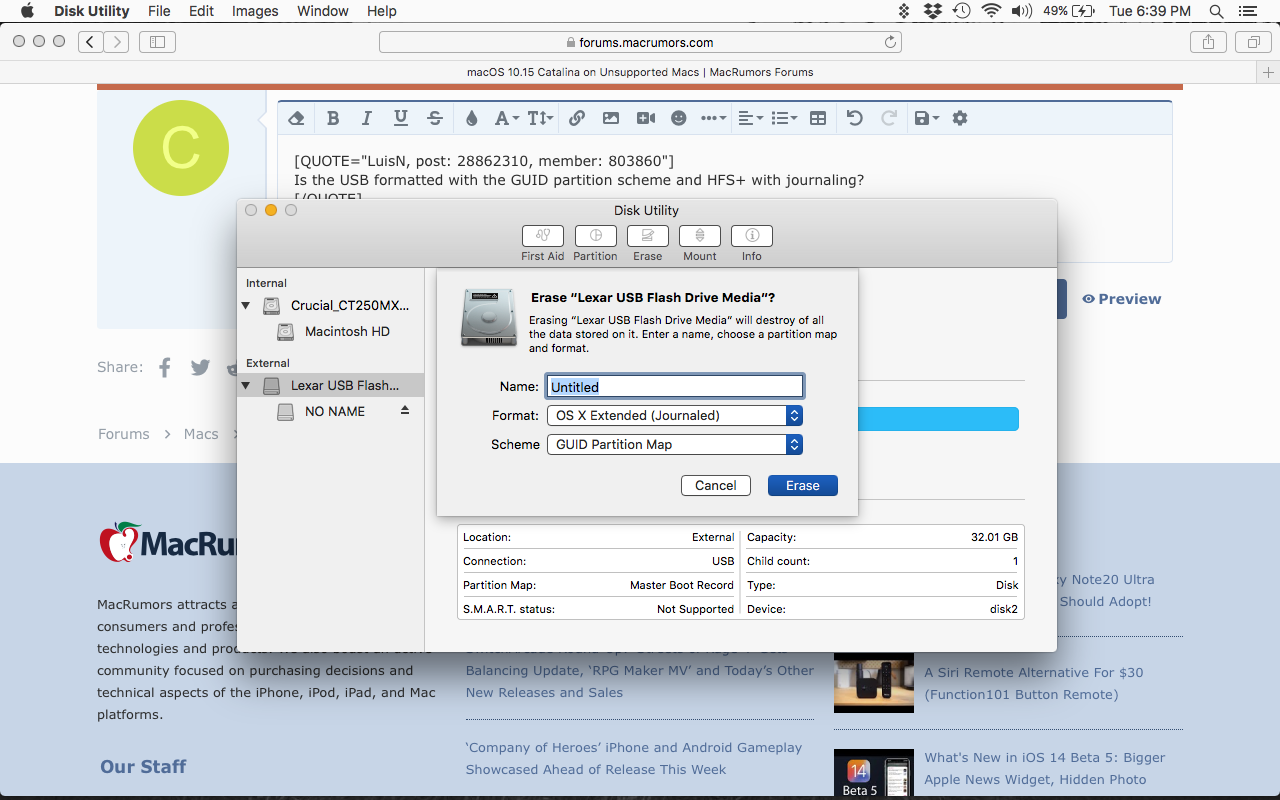Open the list style dropdown
This screenshot has height=800, width=1280.
pos(784,118)
